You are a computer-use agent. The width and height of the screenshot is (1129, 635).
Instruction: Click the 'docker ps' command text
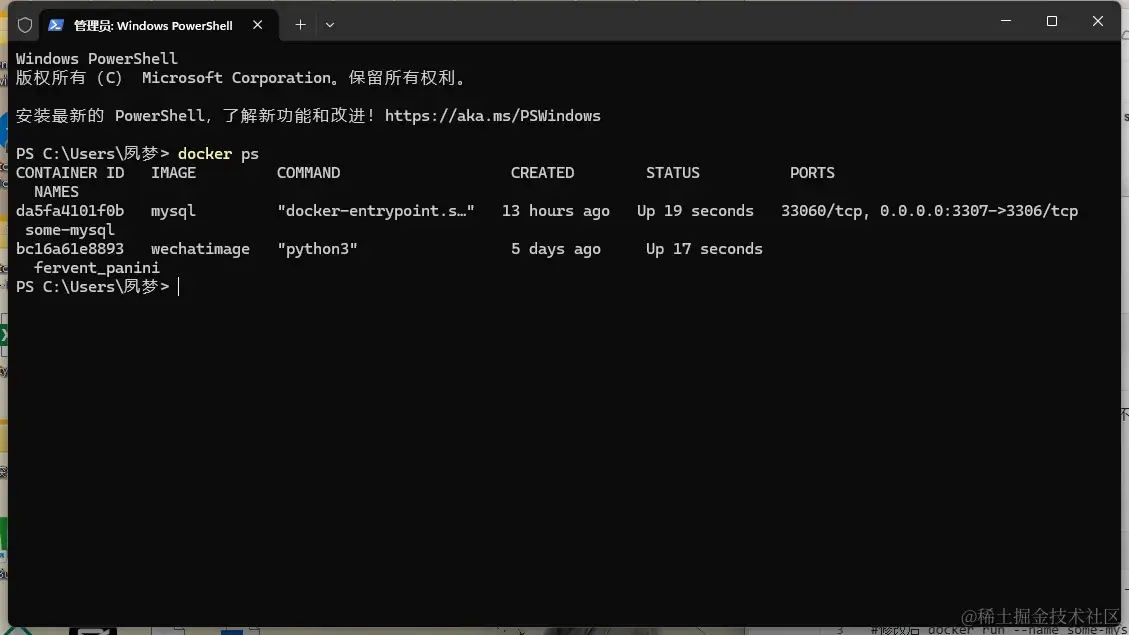[218, 154]
